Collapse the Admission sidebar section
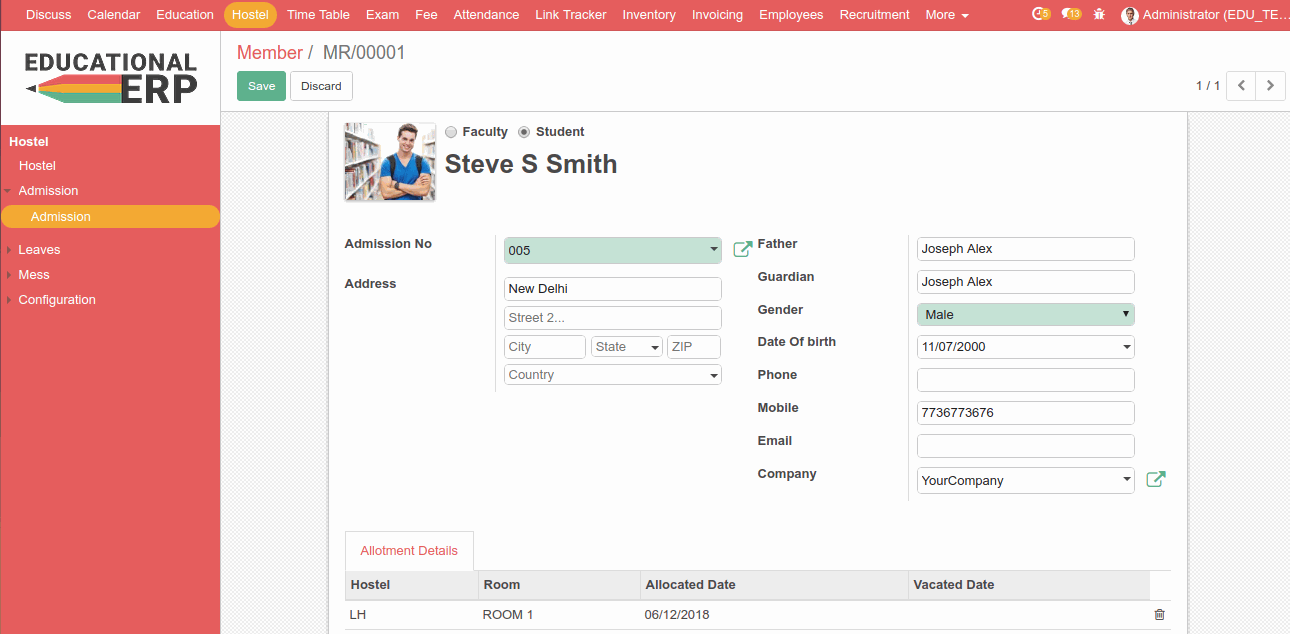The image size is (1290, 634). pyautogui.click(x=48, y=191)
